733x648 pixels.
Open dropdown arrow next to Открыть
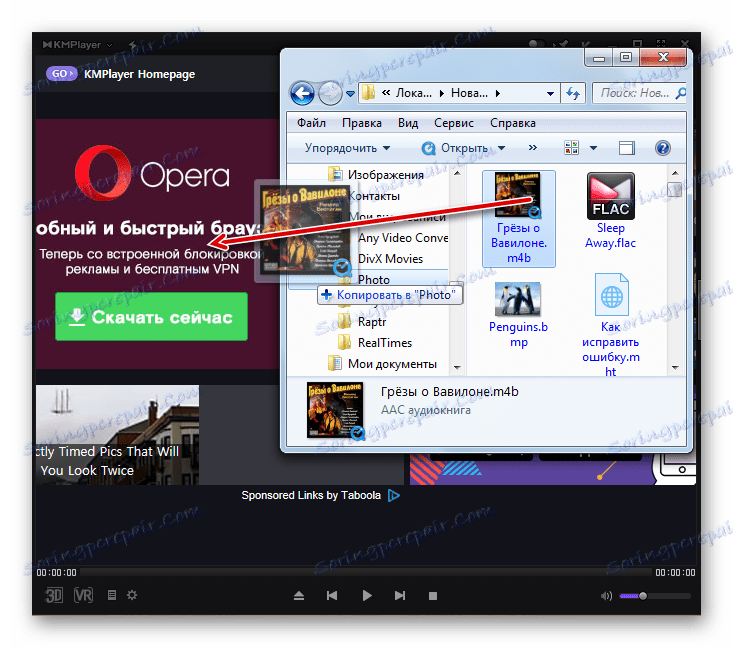[x=502, y=148]
